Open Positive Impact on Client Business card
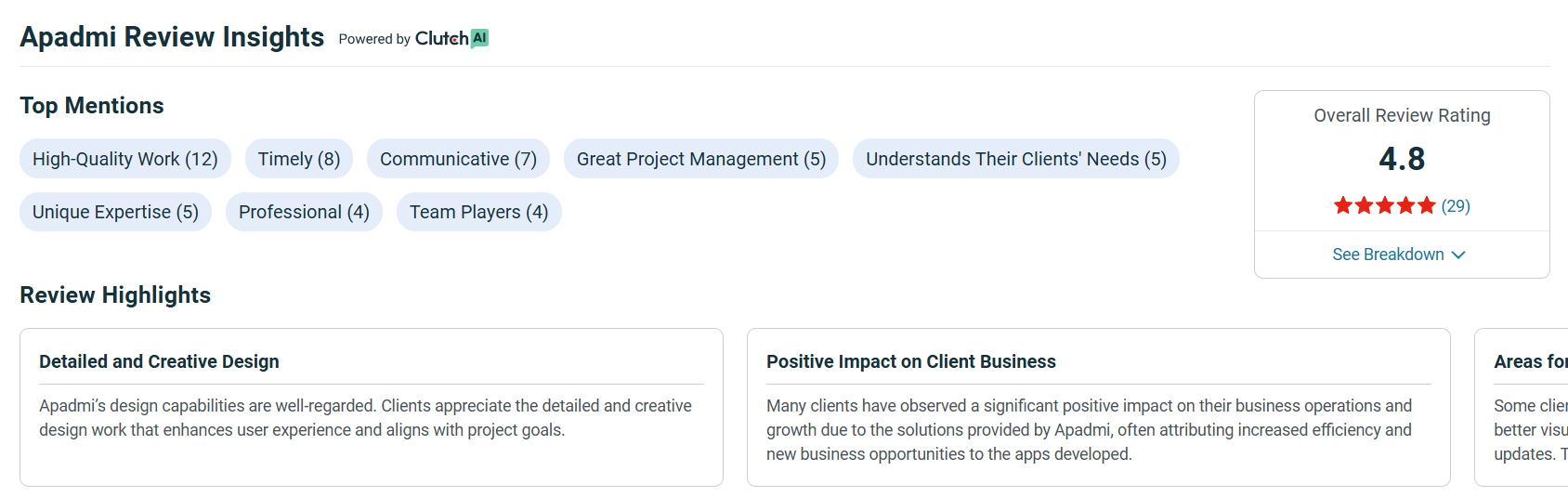The height and width of the screenshot is (497, 1568). coord(1098,407)
